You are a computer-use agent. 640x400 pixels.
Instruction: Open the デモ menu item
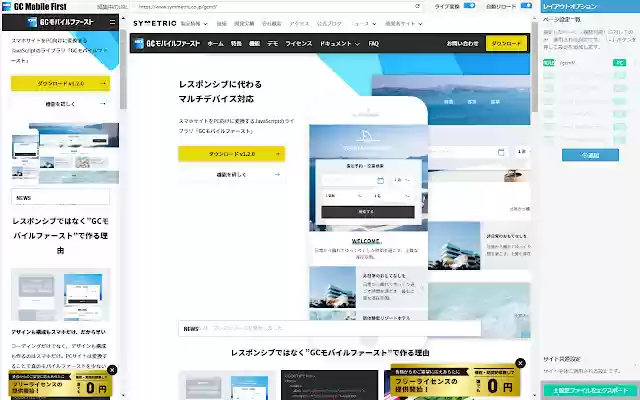click(273, 43)
